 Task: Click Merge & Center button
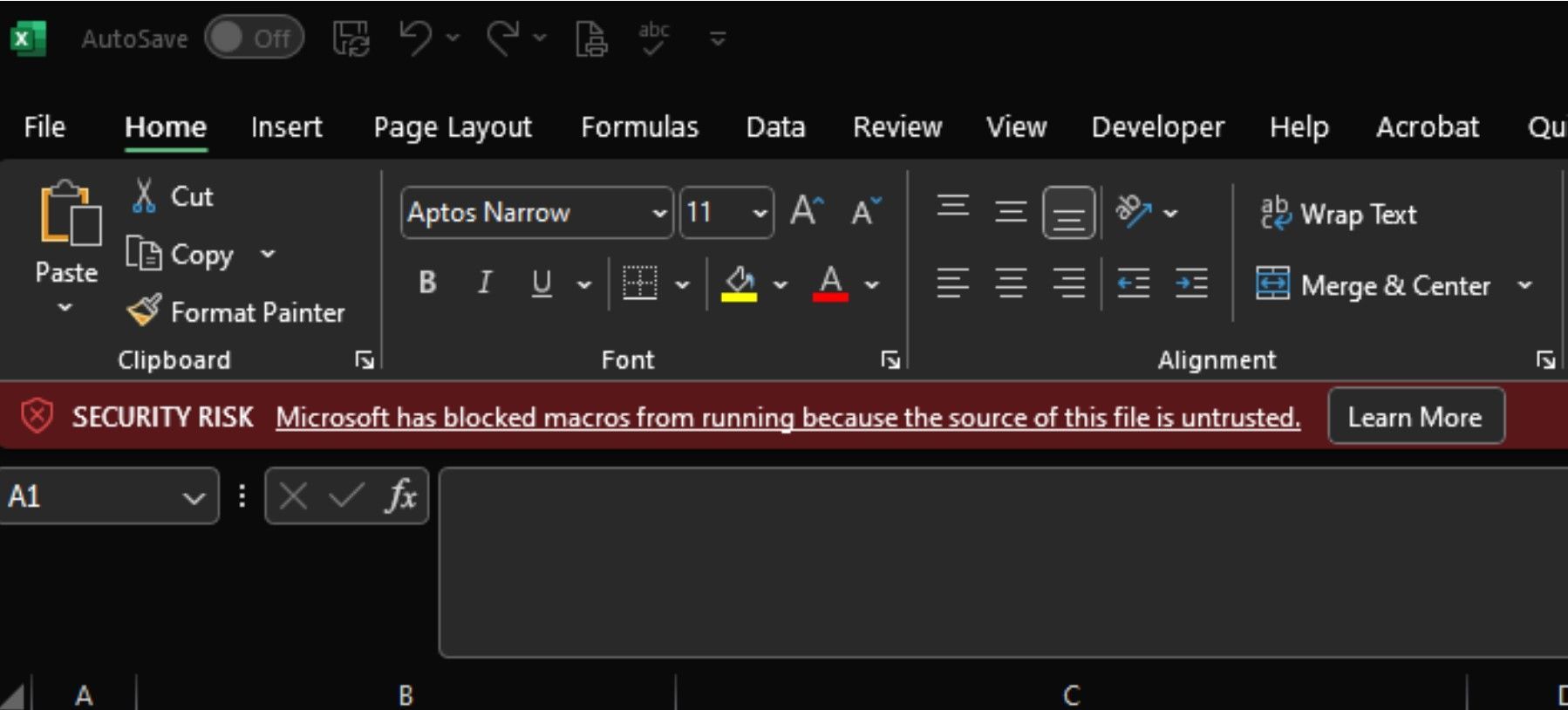point(1373,285)
